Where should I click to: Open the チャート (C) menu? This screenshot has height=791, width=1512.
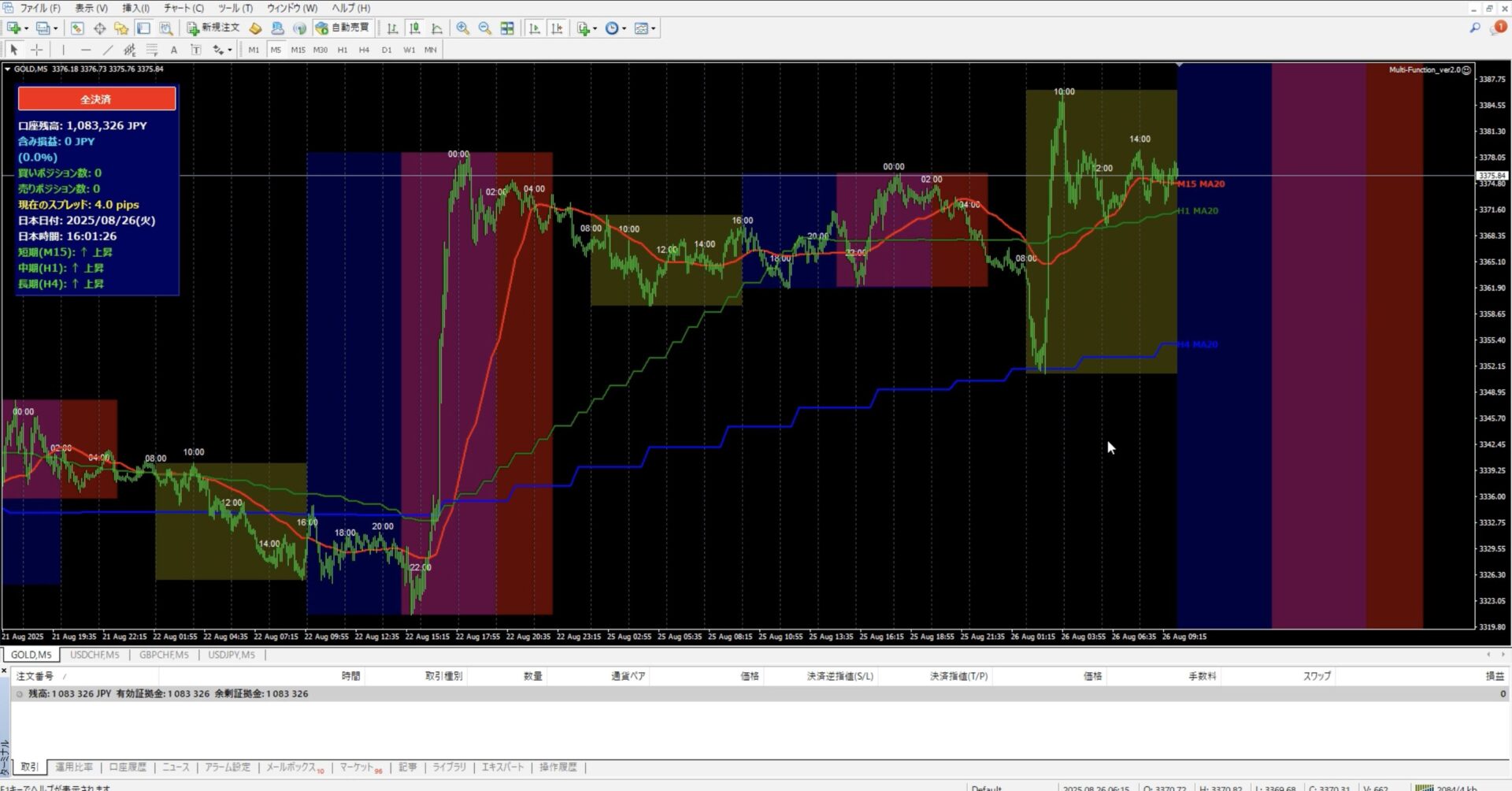[183, 8]
